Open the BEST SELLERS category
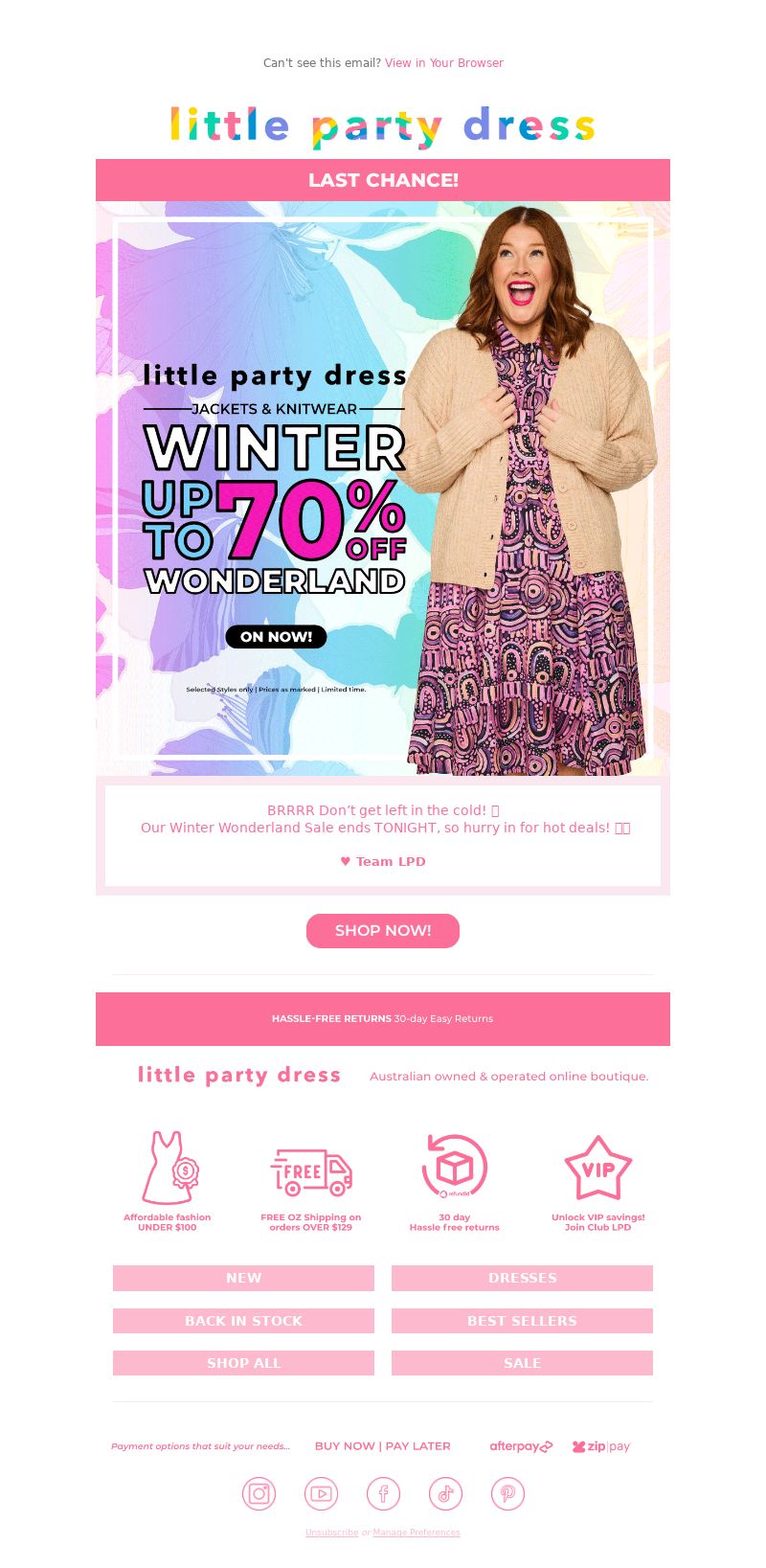Image resolution: width=766 pixels, height=1568 pixels. 522,1321
